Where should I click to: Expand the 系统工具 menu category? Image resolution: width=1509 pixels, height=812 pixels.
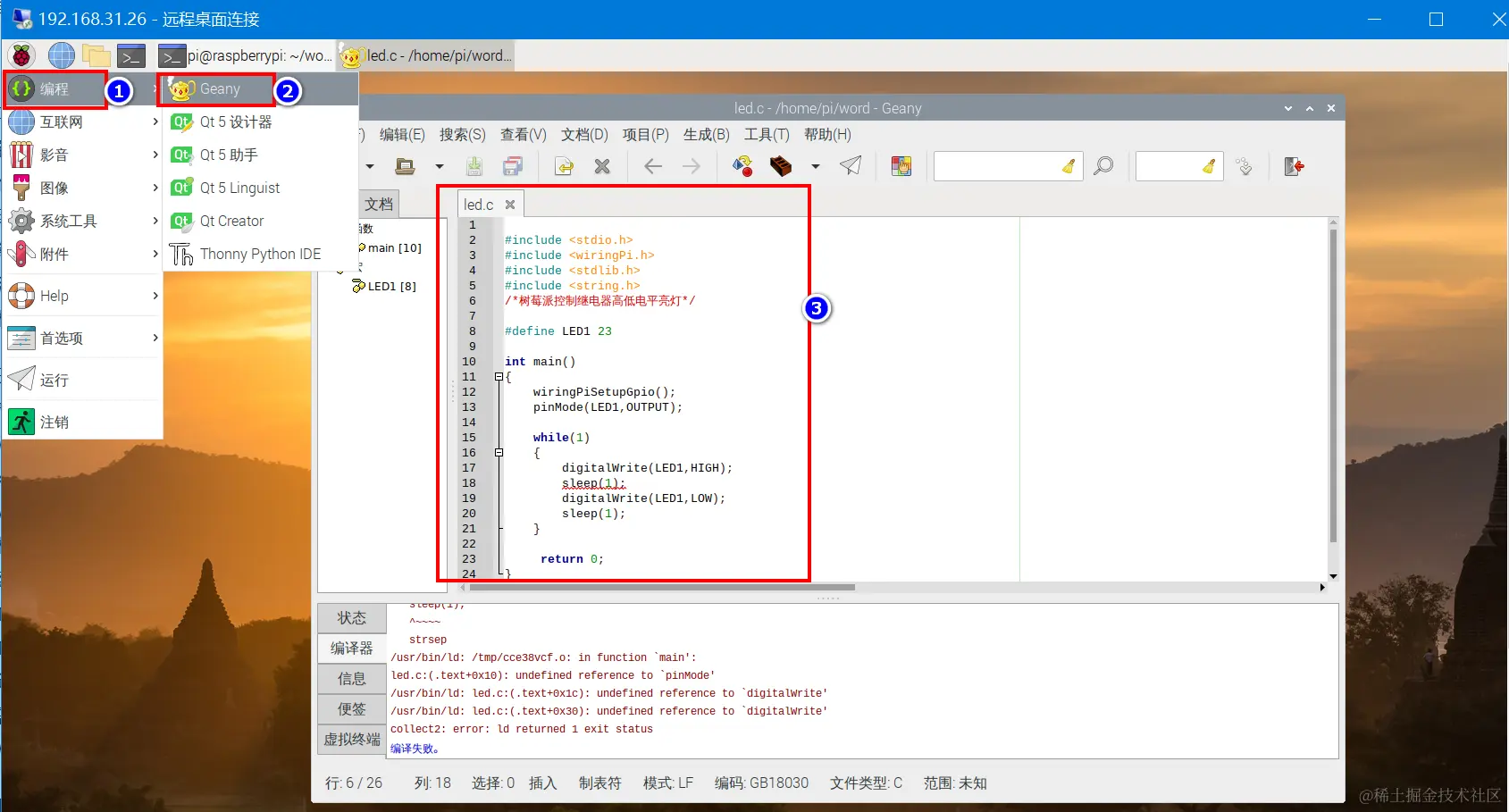pos(83,222)
